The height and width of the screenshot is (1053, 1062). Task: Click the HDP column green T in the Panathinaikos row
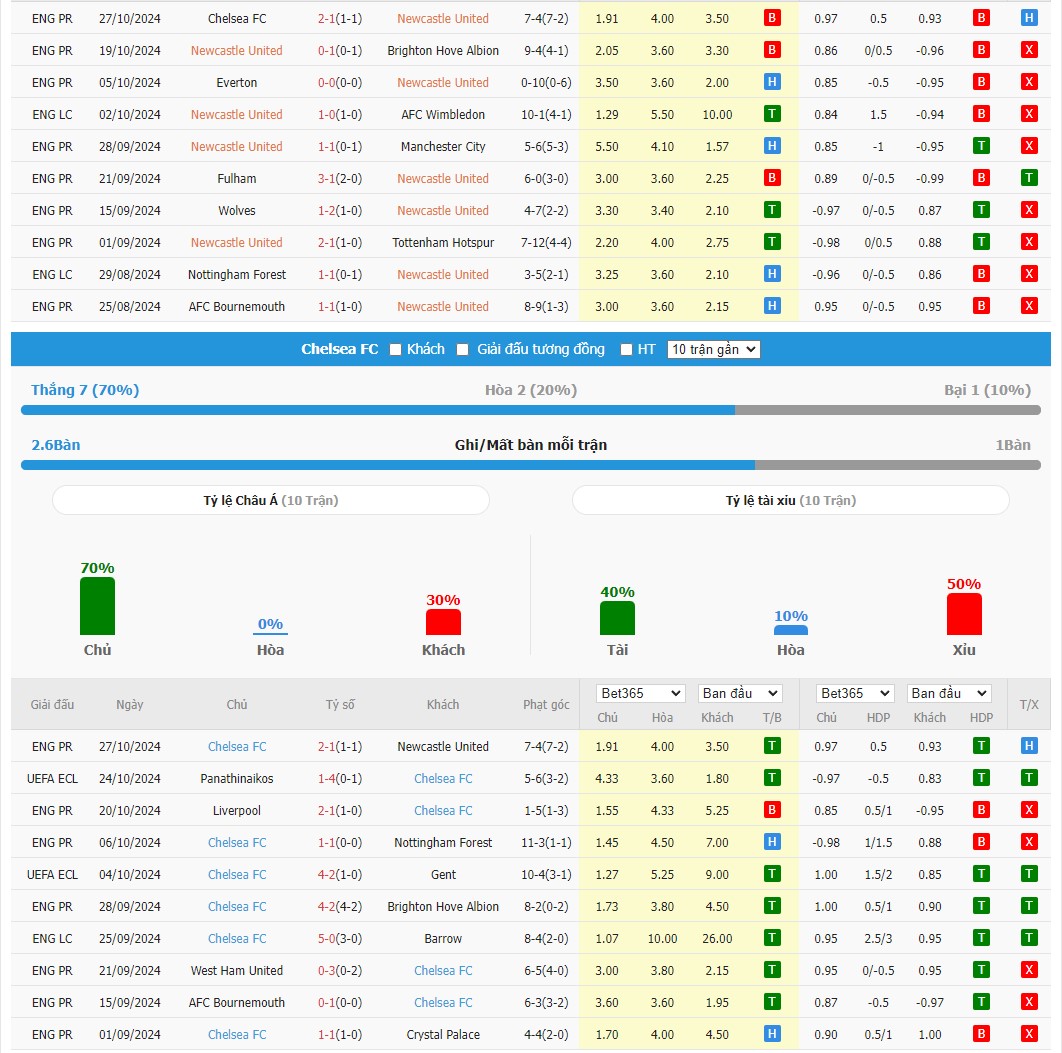(x=981, y=778)
